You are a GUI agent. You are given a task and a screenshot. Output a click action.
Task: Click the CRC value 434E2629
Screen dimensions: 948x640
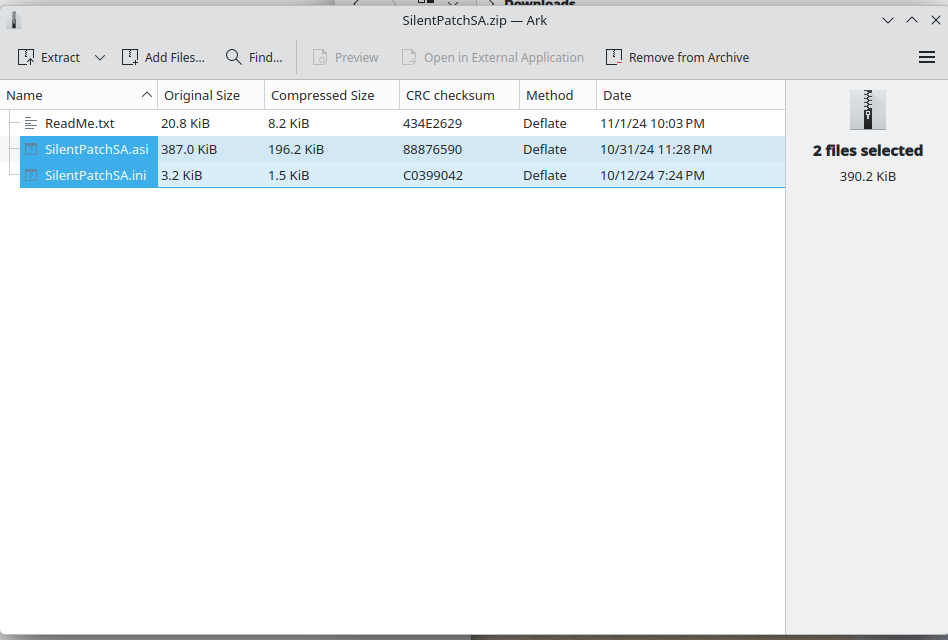[433, 123]
